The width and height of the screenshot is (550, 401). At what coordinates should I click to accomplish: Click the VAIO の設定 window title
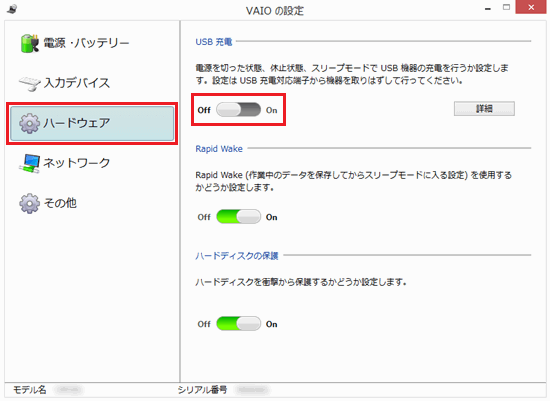point(275,11)
